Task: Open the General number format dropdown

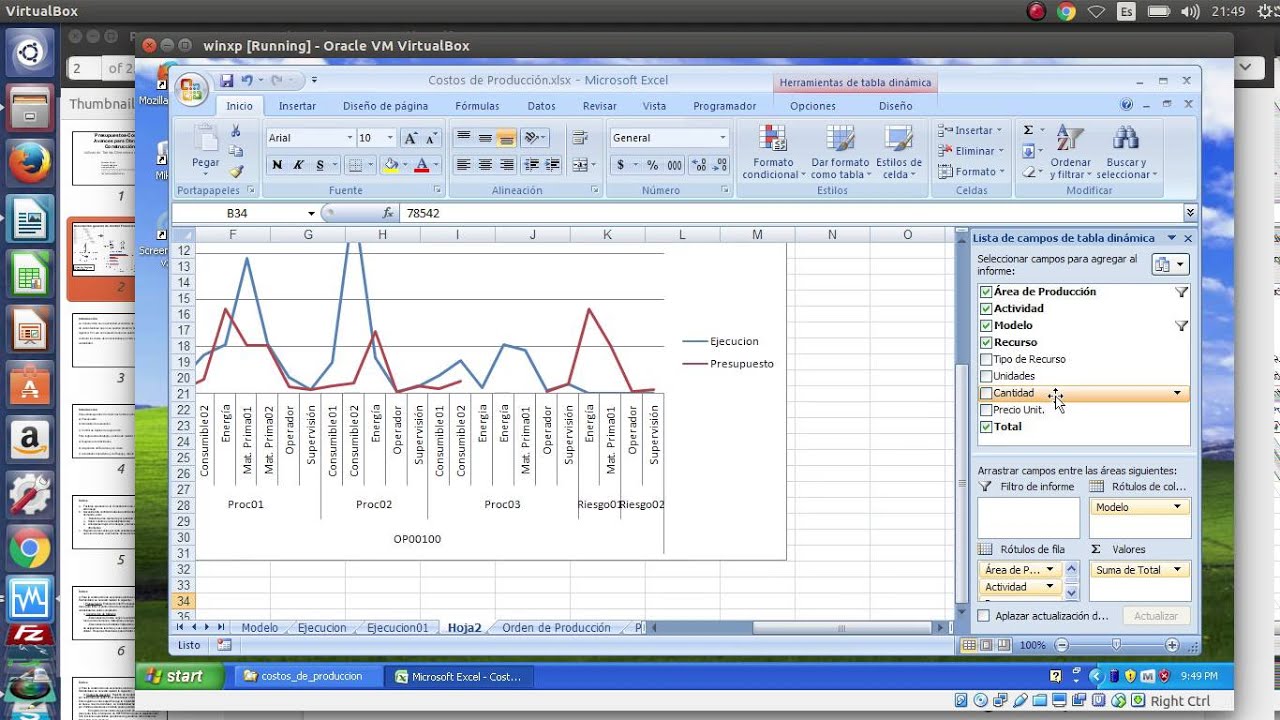Action: point(723,138)
